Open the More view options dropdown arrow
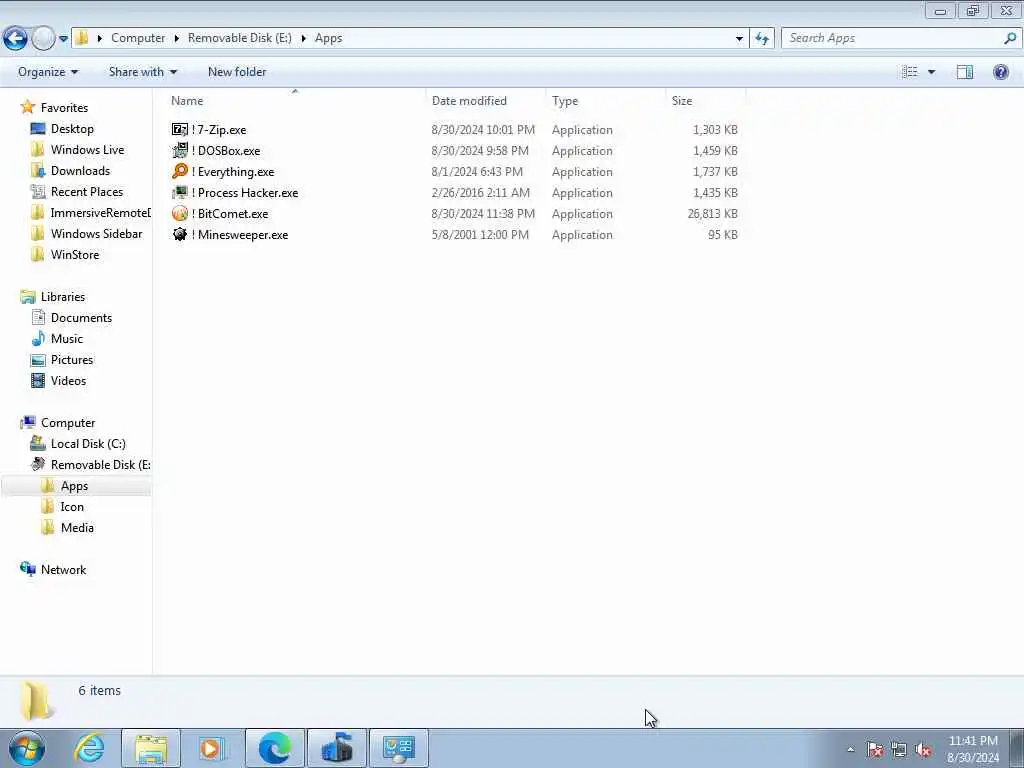 click(x=931, y=72)
